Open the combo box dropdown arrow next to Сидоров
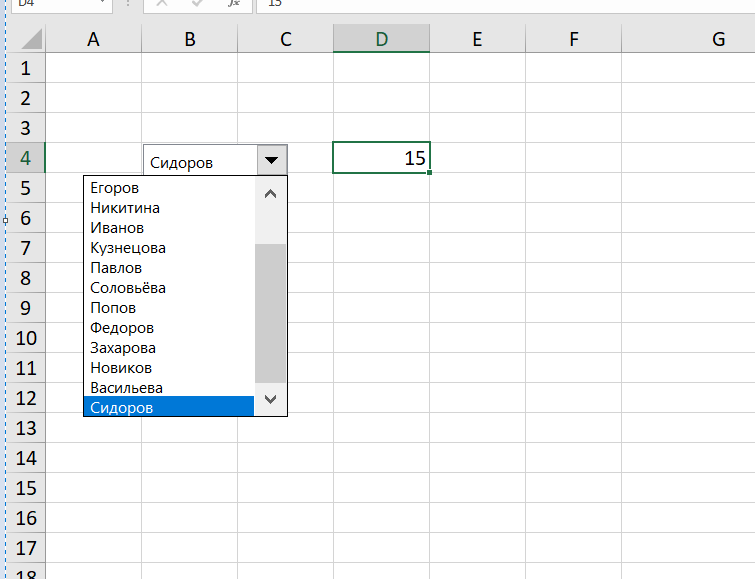Viewport: 755px width, 579px height. (272, 160)
